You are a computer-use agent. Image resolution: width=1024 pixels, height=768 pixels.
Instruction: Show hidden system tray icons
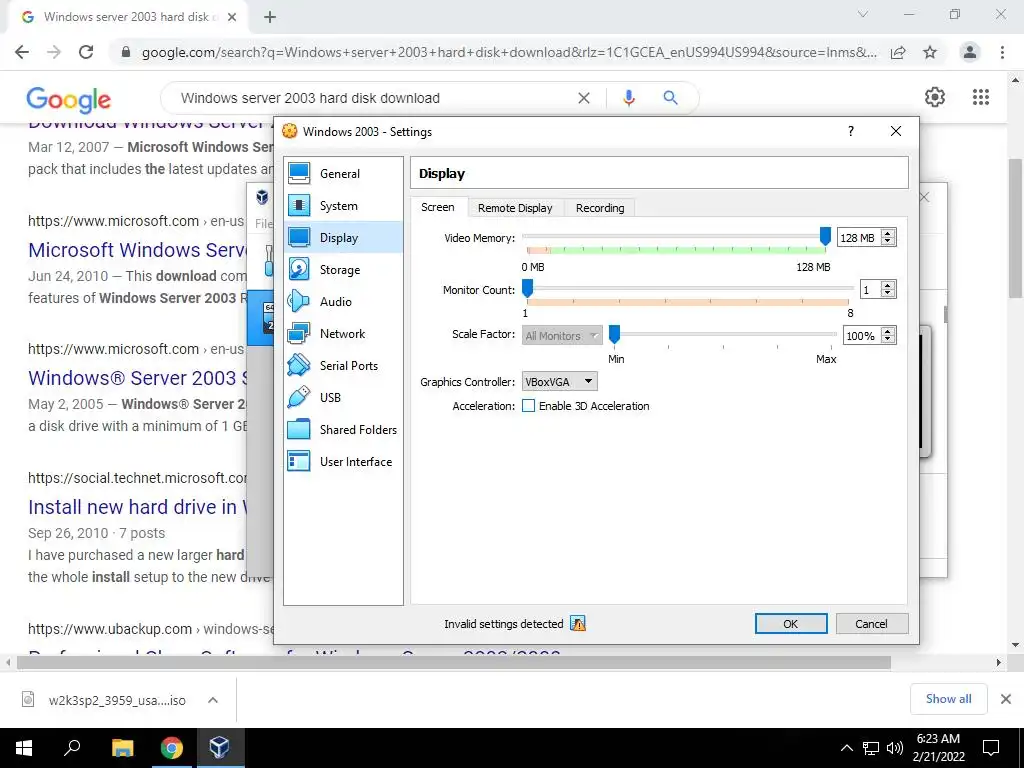point(846,748)
